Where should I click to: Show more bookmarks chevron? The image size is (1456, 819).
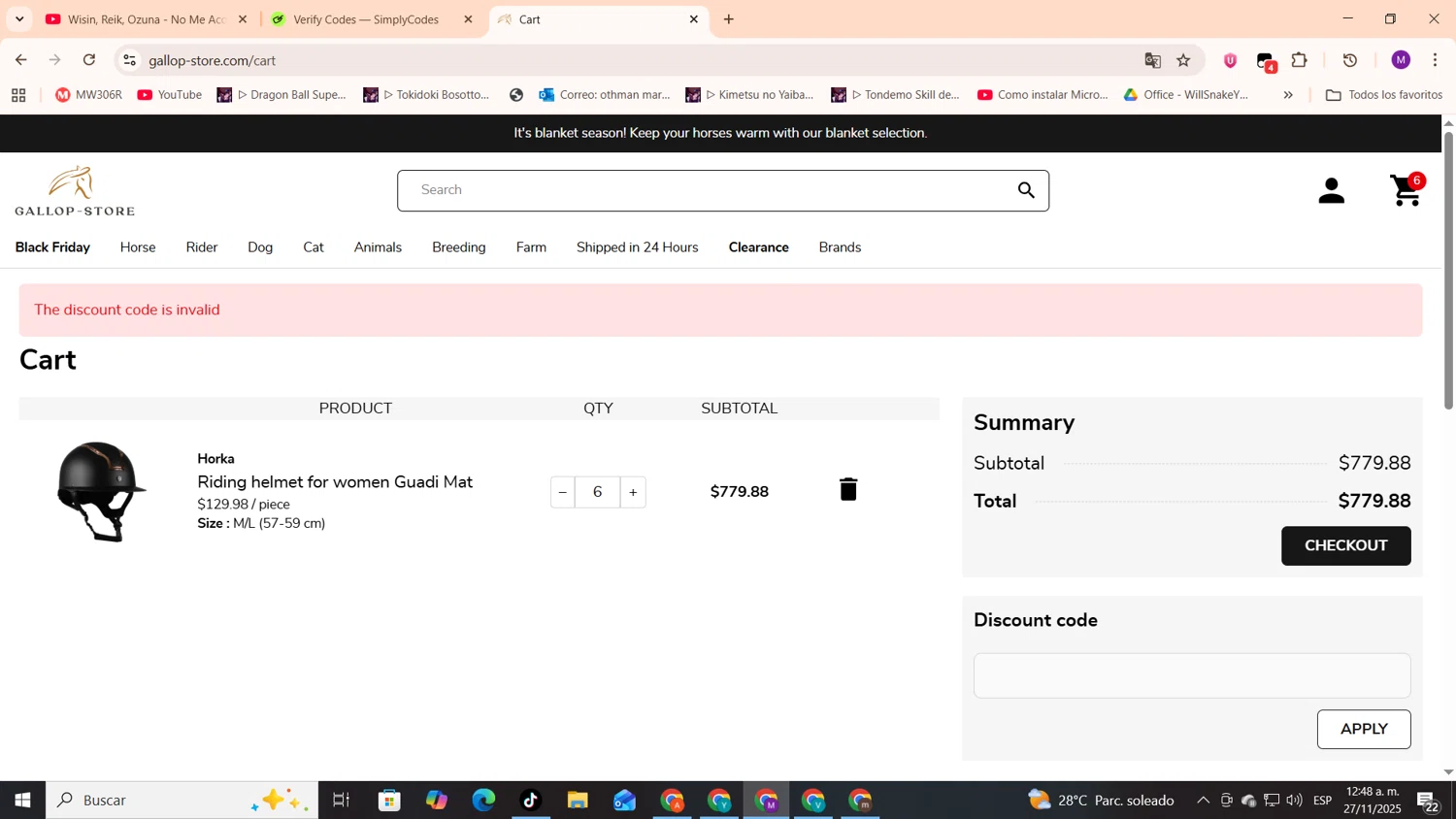[x=1288, y=95]
